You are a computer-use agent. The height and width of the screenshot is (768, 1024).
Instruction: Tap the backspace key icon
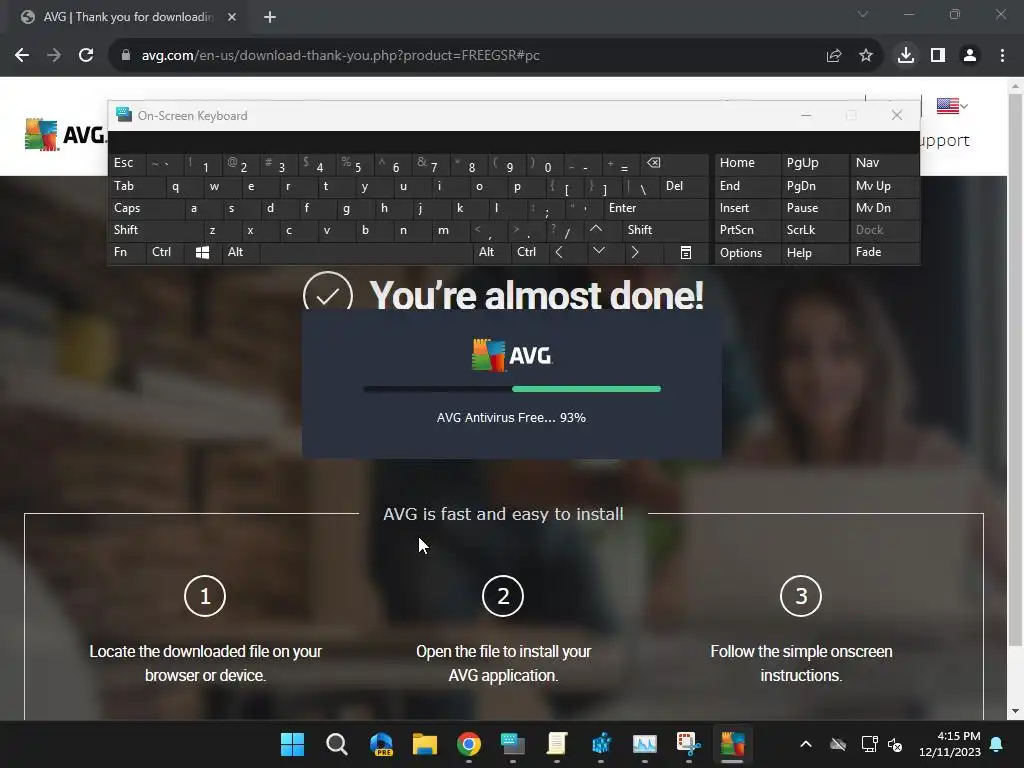click(x=674, y=163)
